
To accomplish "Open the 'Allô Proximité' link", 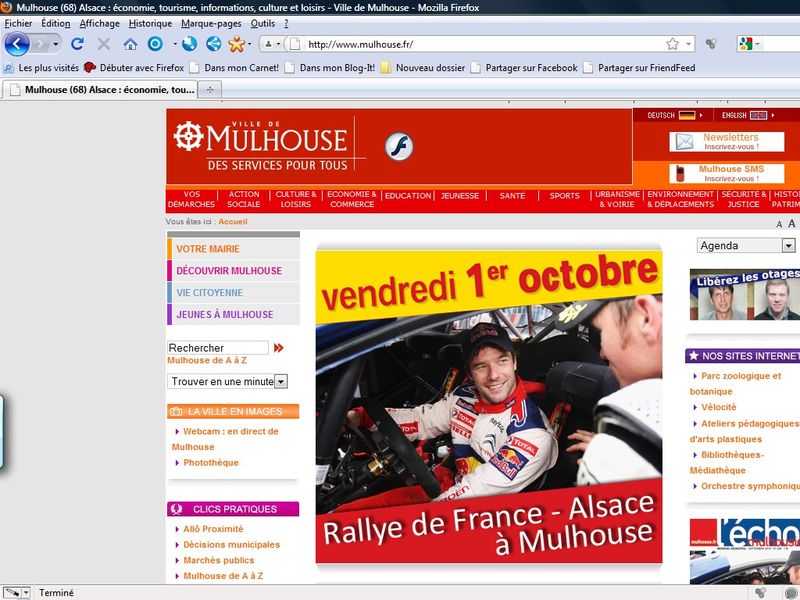I will click(213, 529).
